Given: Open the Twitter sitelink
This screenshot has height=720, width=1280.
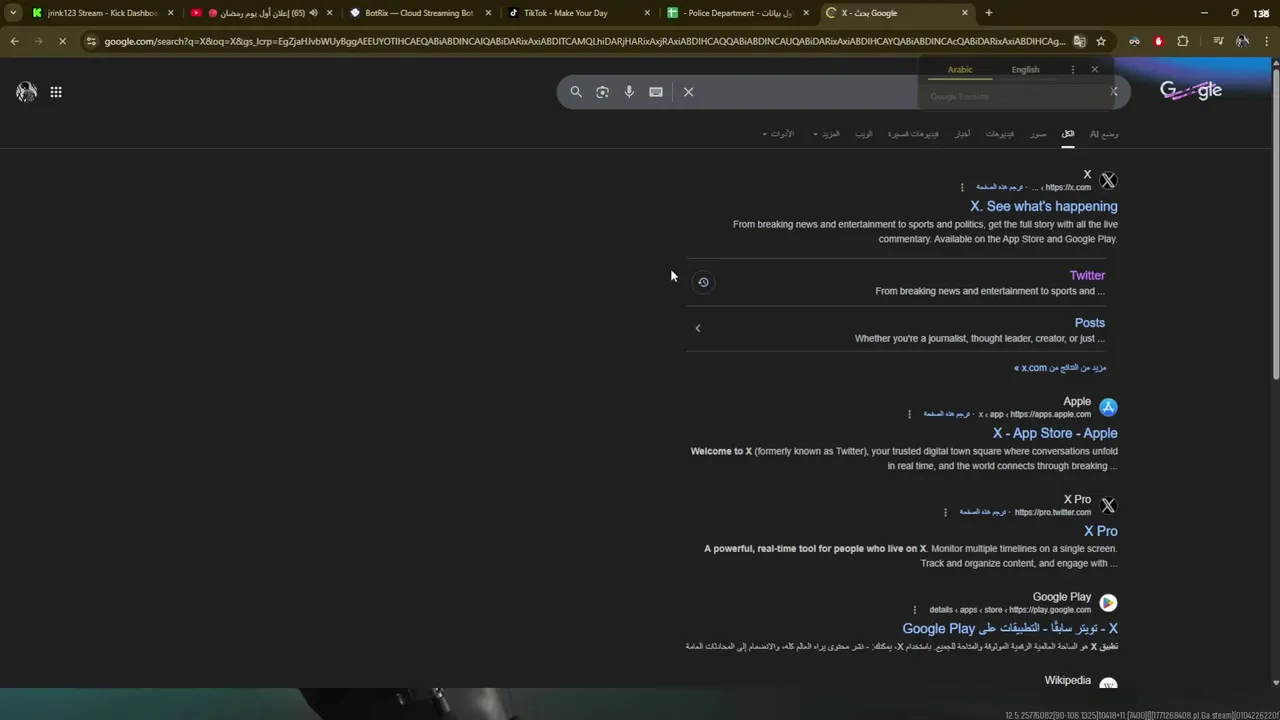Looking at the screenshot, I should click(1087, 275).
